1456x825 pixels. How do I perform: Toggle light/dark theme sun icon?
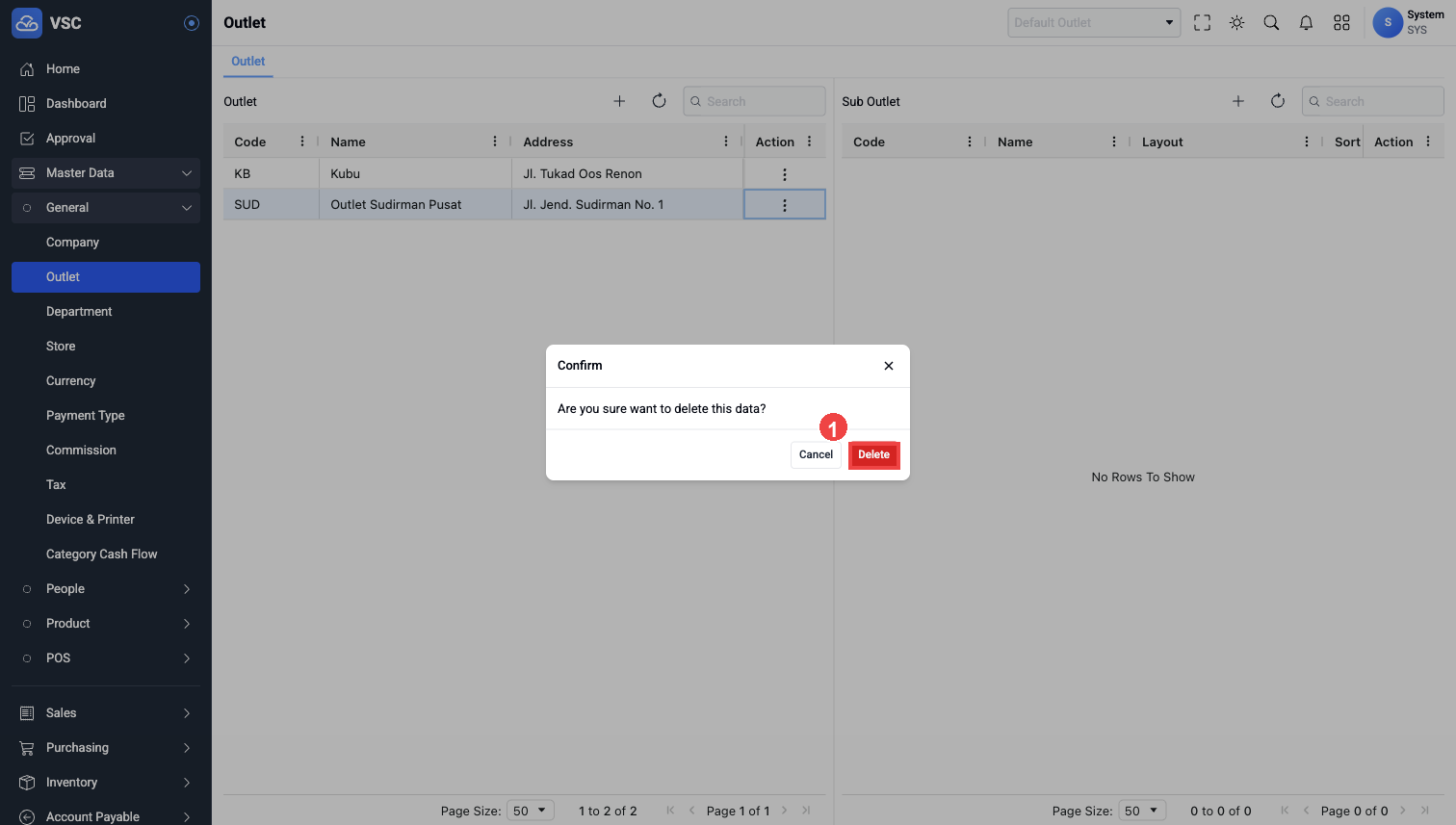[1236, 23]
